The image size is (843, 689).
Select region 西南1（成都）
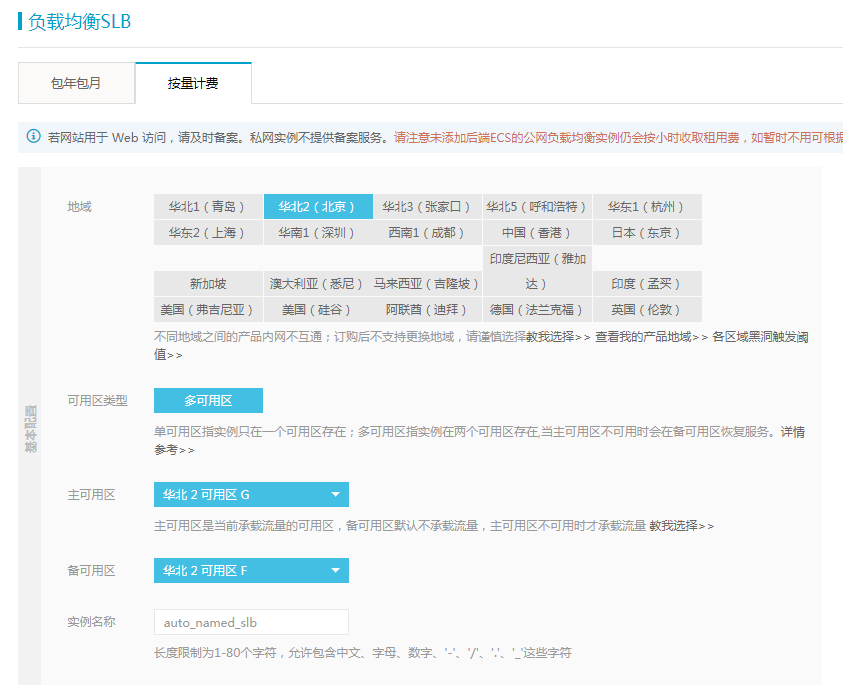[x=427, y=232]
